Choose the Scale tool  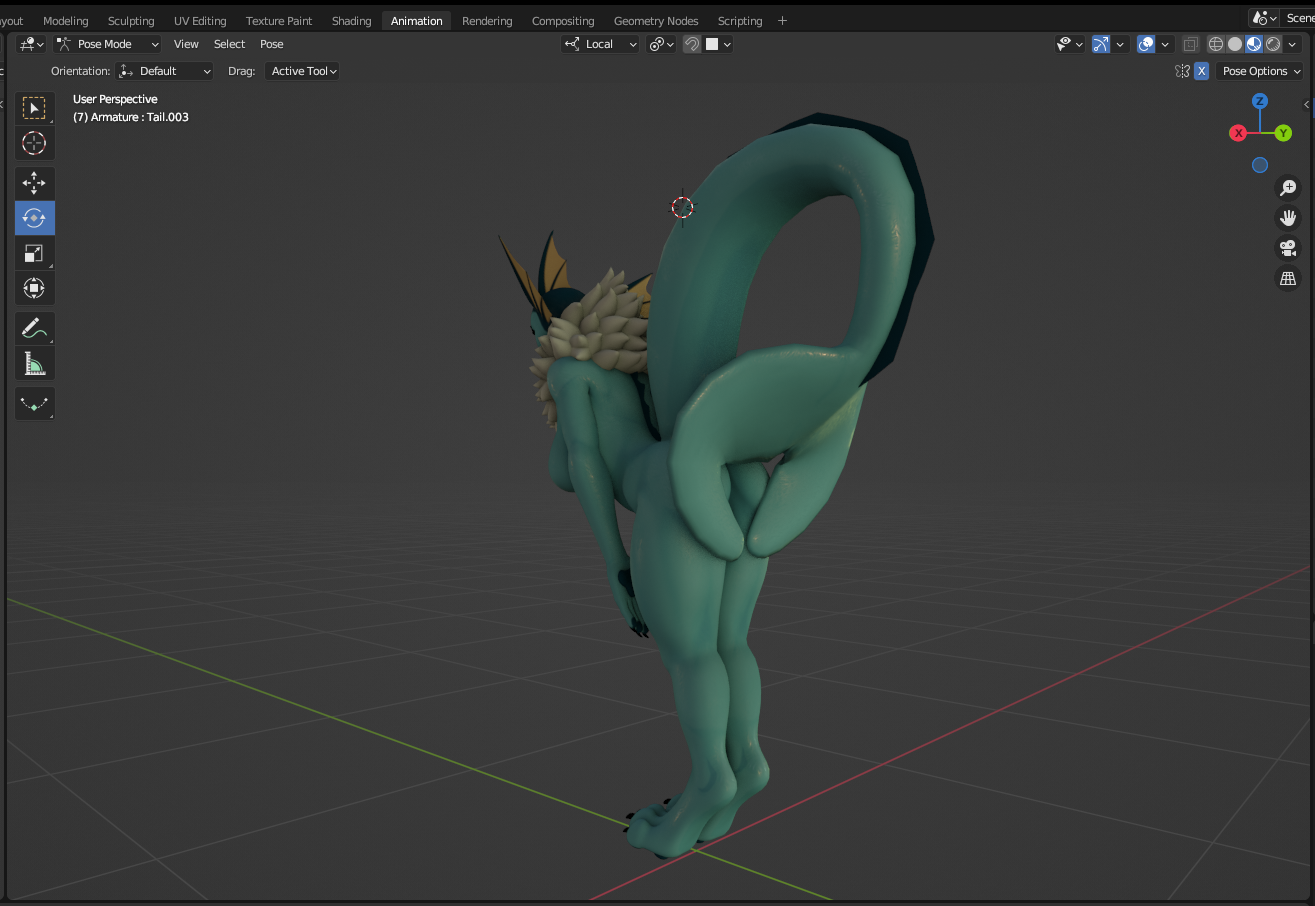[x=34, y=253]
